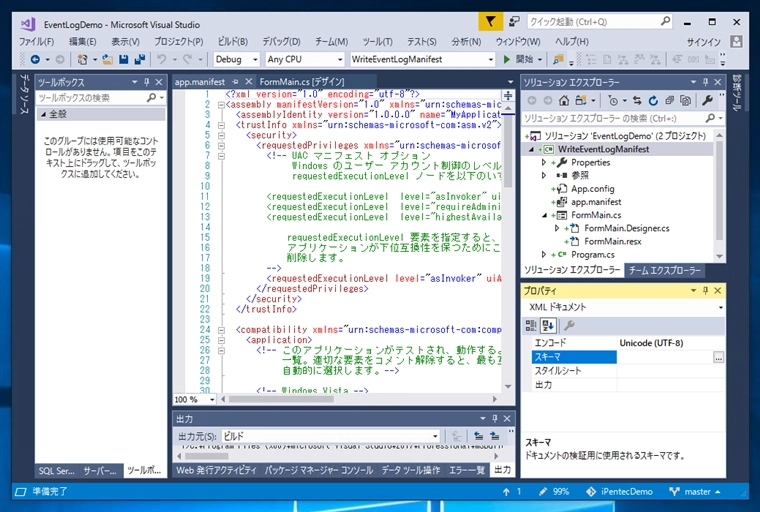760x512 pixels.
Task: Expand the Properties node in solution tree
Action: pos(544,162)
